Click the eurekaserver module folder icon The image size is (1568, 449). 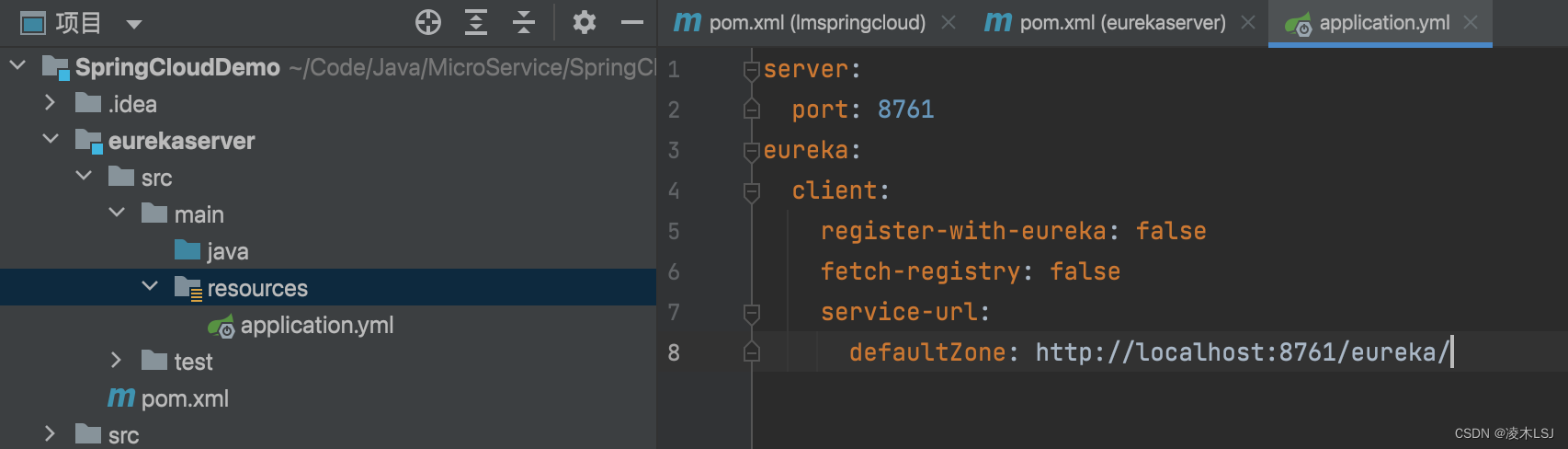(x=88, y=141)
